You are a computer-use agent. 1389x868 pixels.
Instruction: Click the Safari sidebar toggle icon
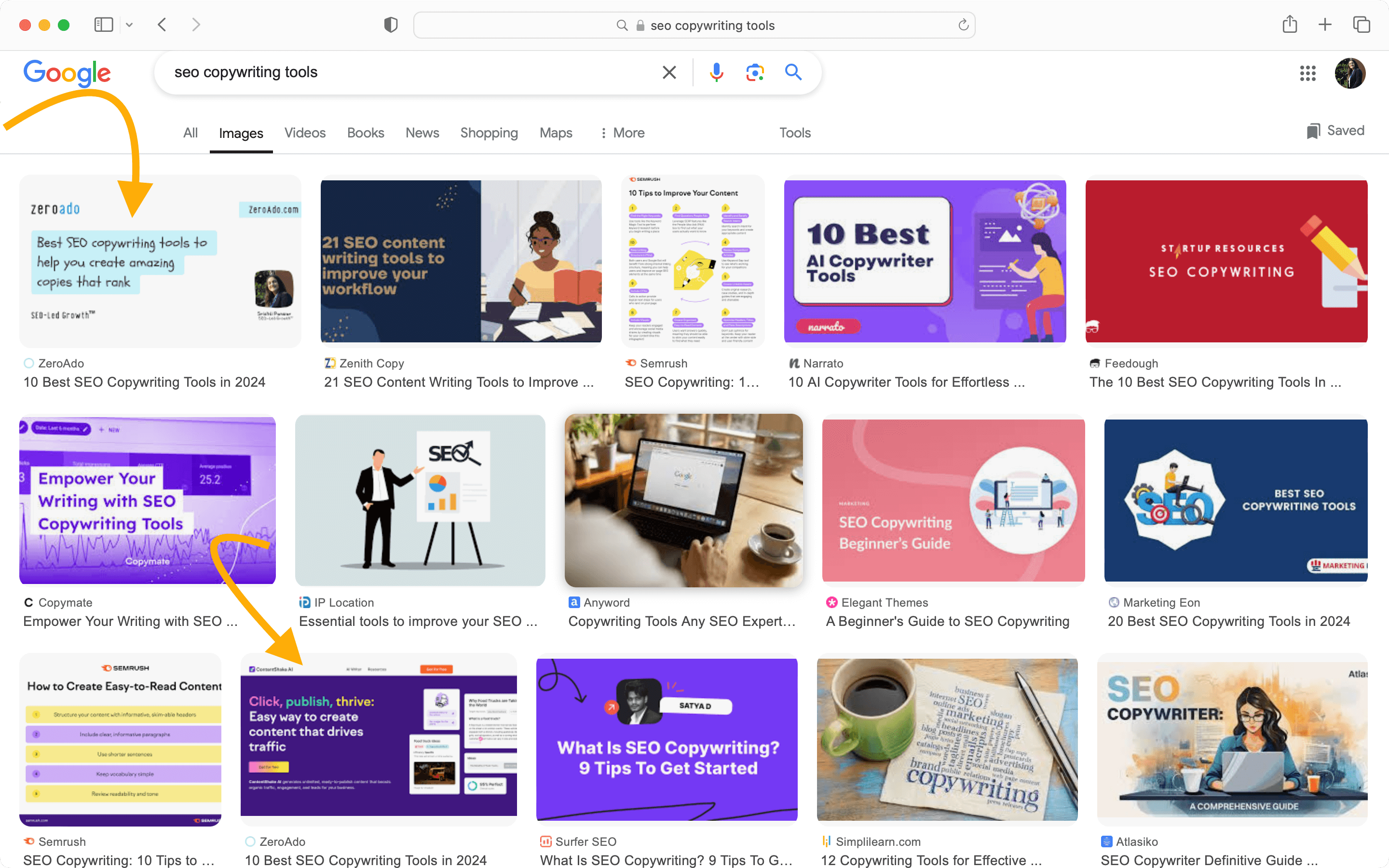(x=103, y=25)
